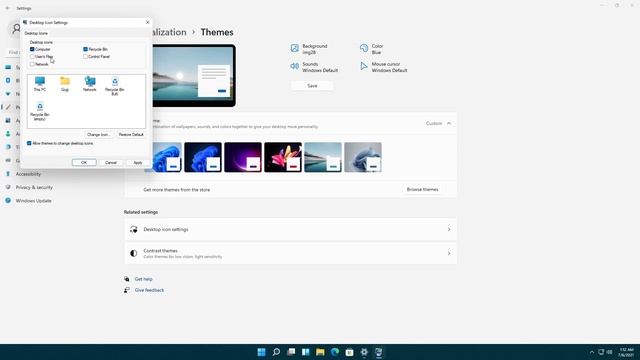Viewport: 640px width, 360px height.
Task: Enable the Computer desktop icon checkbox
Action: point(32,49)
